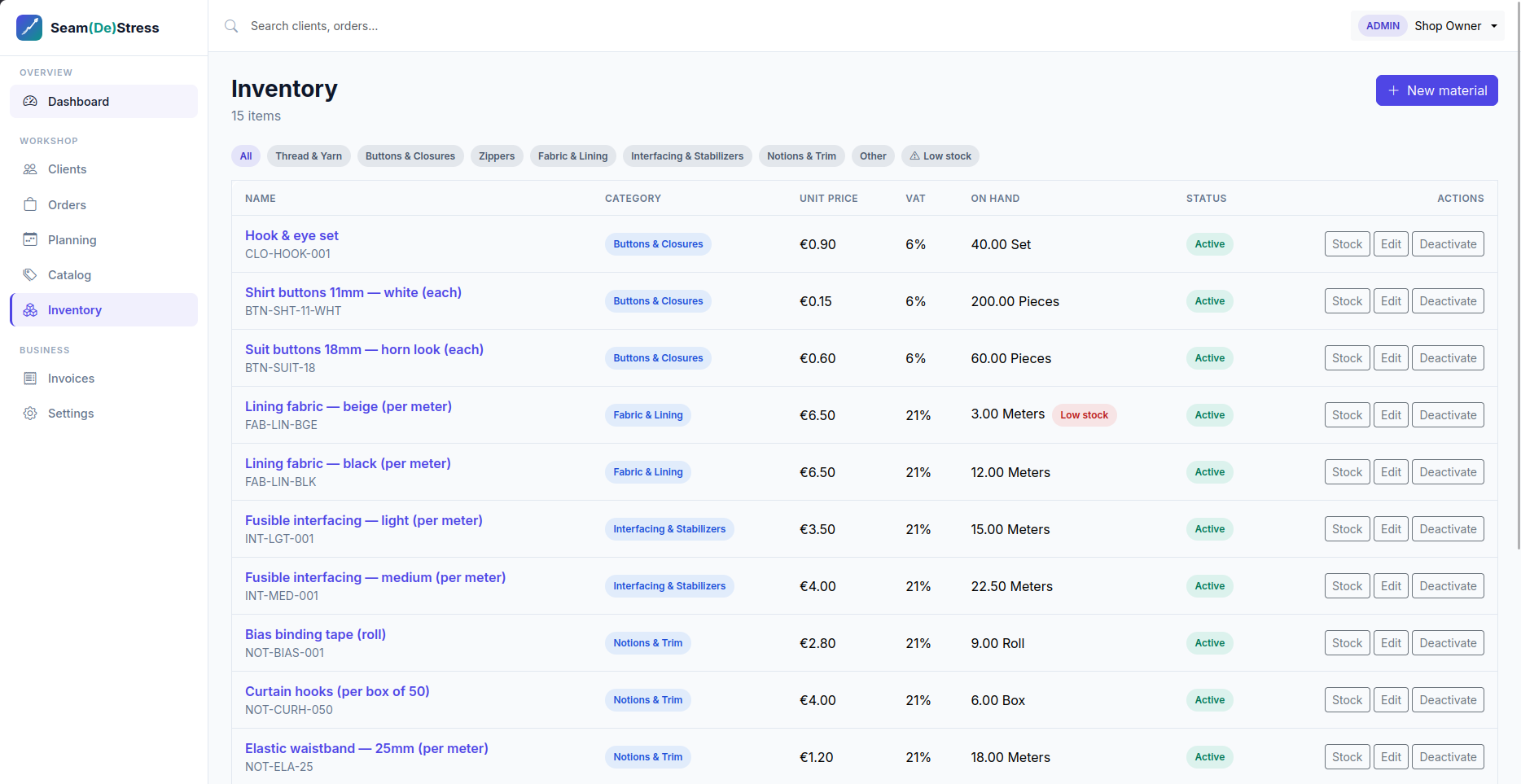Select the All category filter
Image resolution: width=1521 pixels, height=784 pixels.
click(x=246, y=156)
